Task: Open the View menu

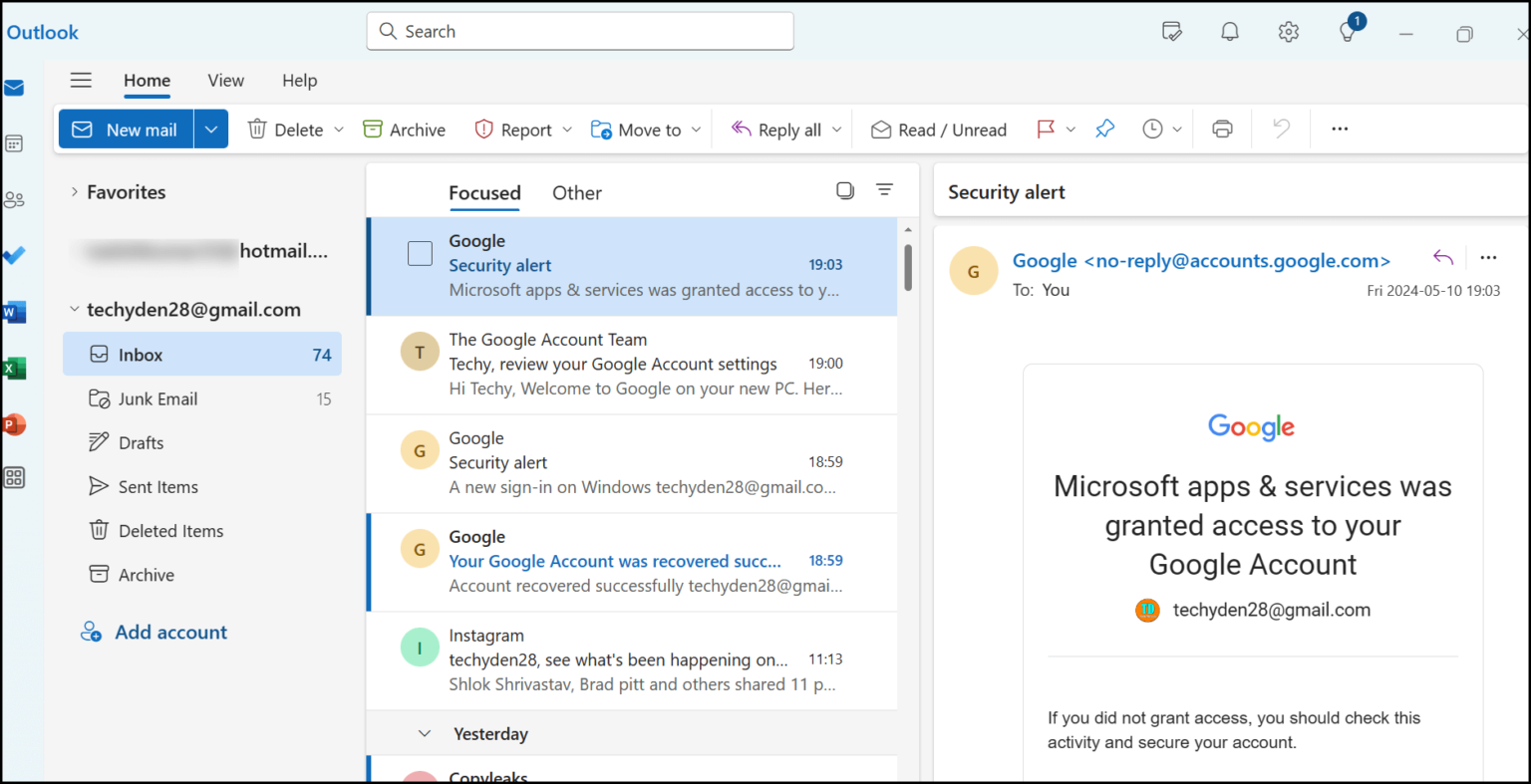Action: pyautogui.click(x=225, y=80)
